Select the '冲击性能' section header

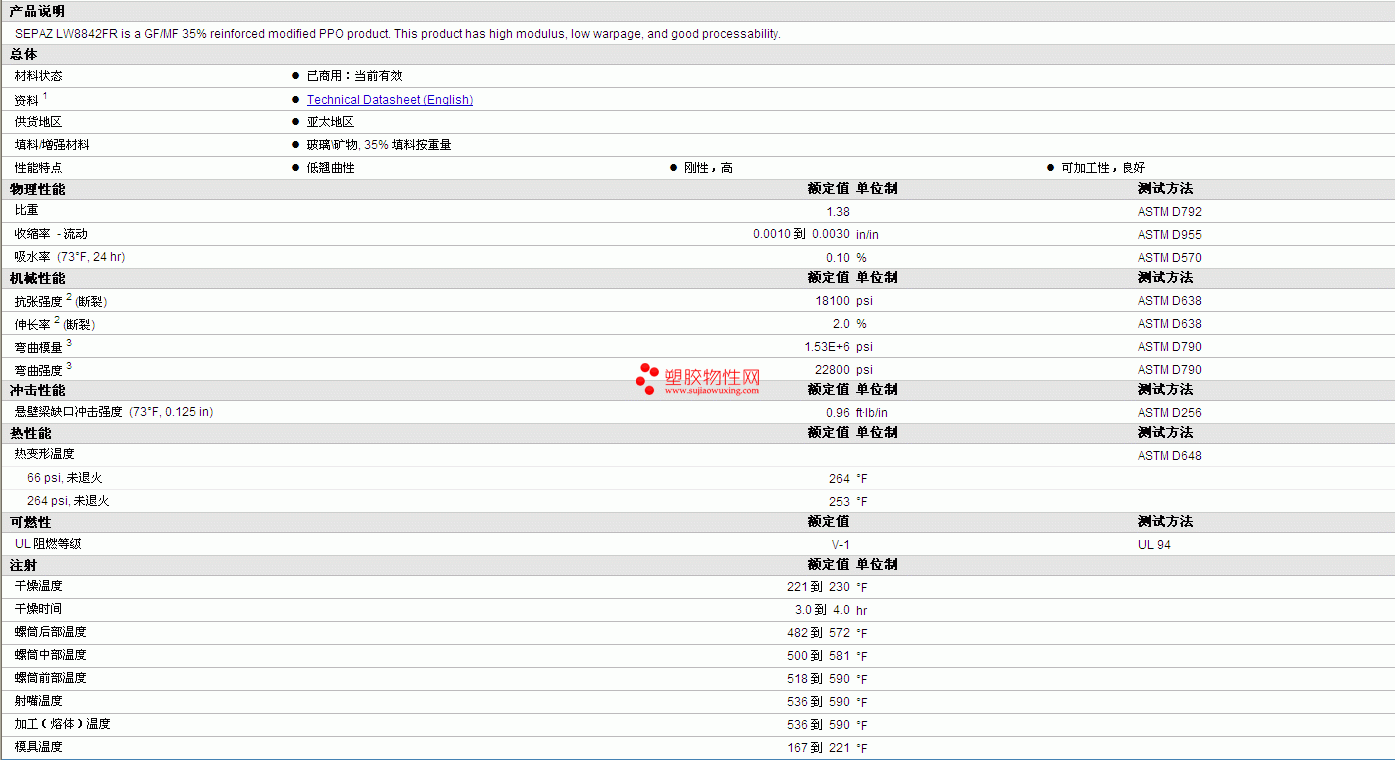click(37, 390)
